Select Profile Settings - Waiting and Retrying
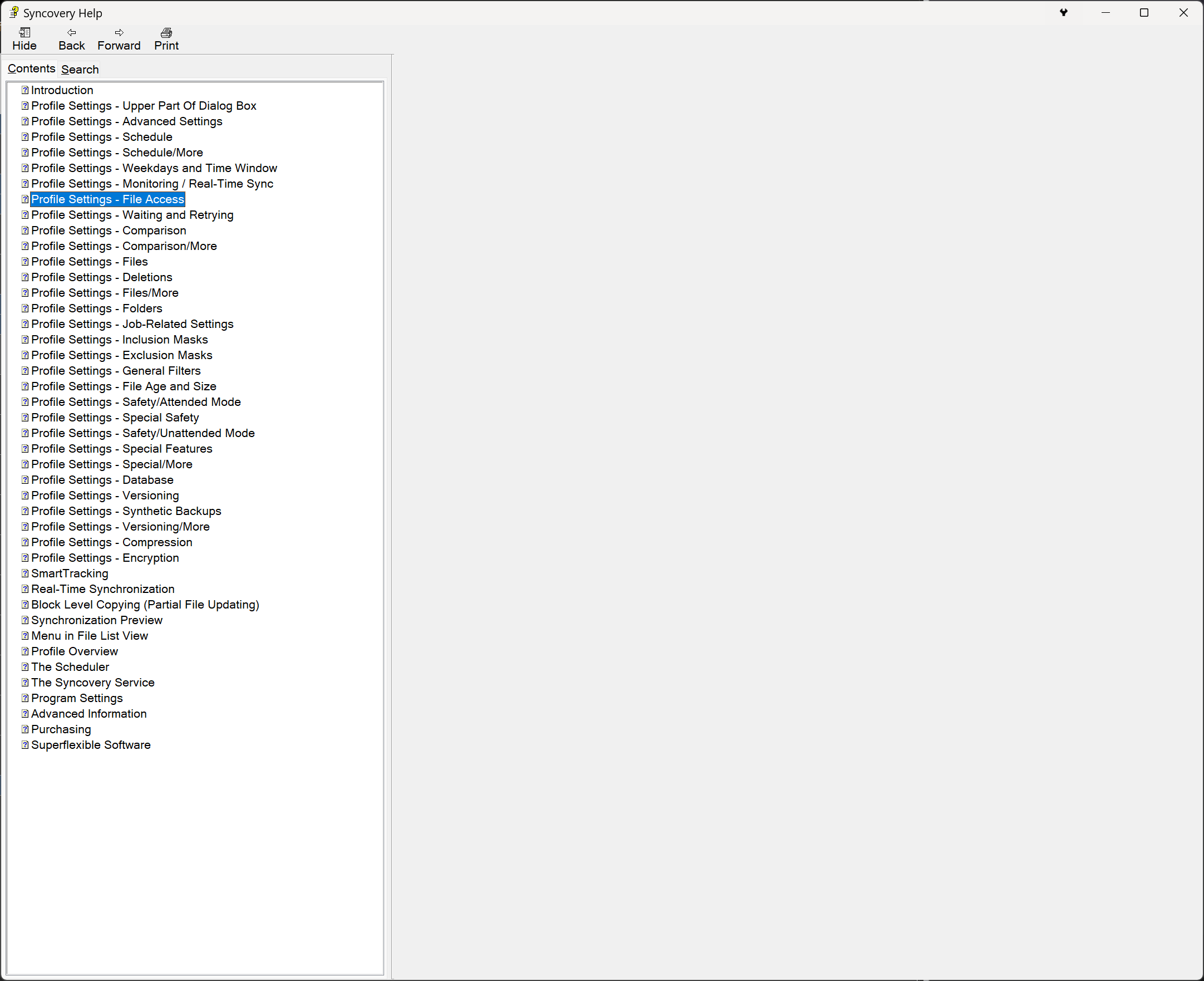Viewport: 1204px width, 981px height. coord(132,215)
